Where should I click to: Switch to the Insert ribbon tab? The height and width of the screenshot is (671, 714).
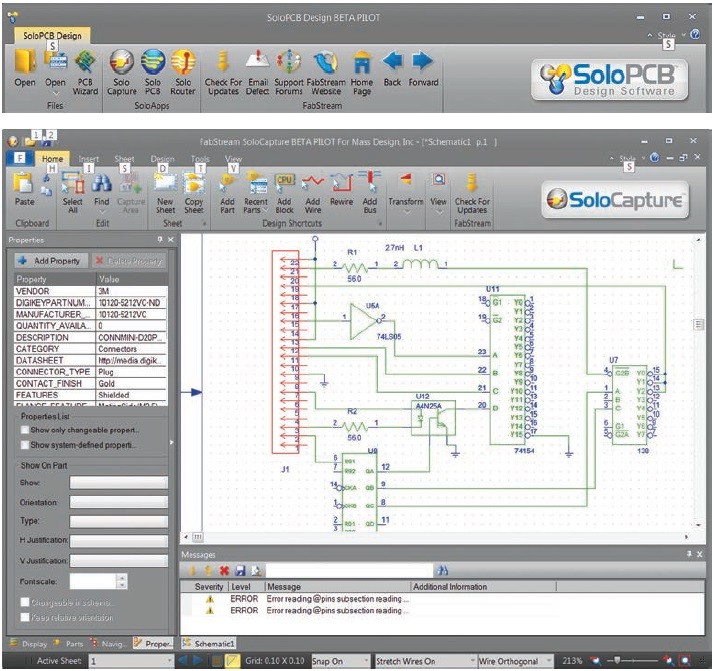[x=89, y=159]
